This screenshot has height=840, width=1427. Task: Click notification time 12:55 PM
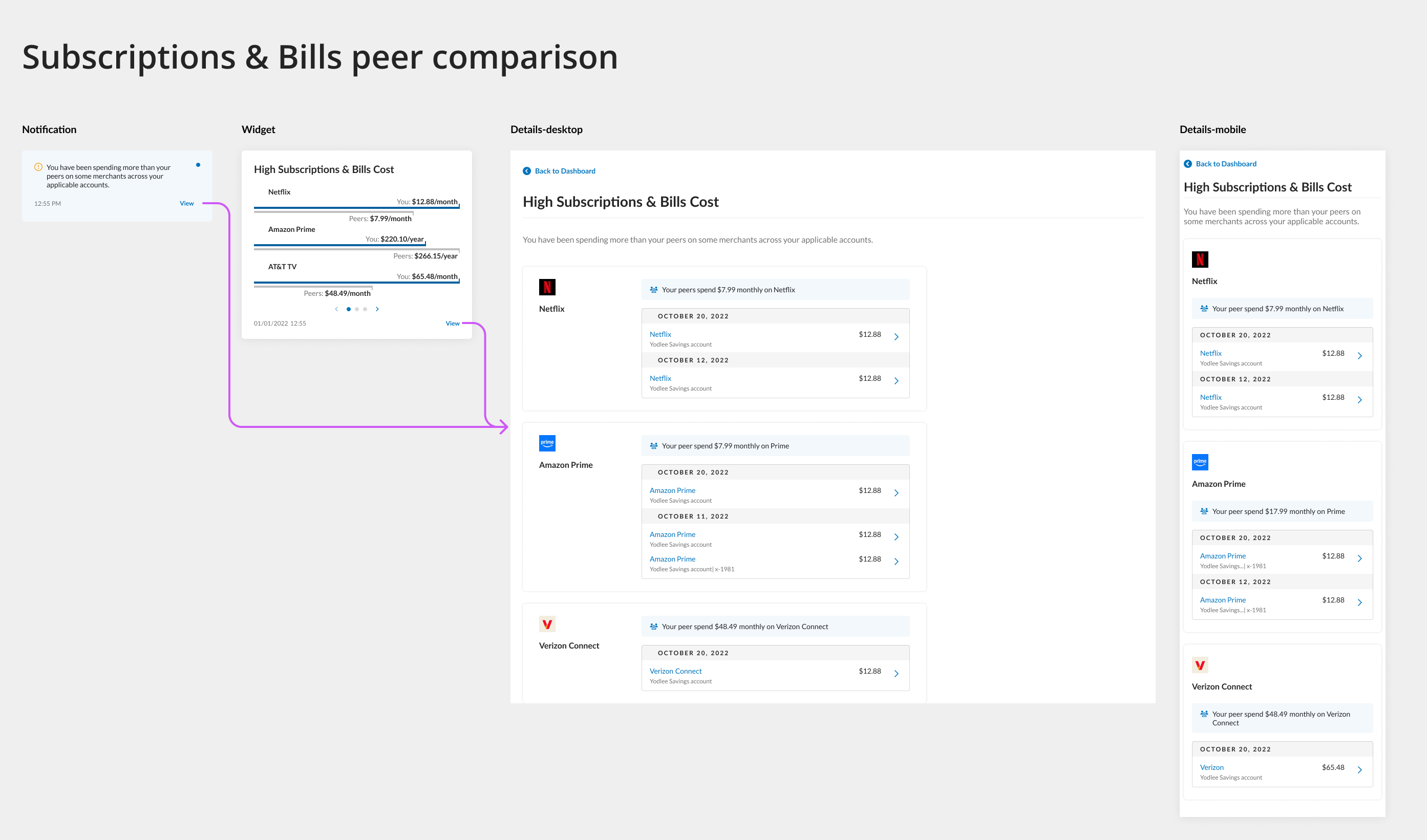coord(48,203)
